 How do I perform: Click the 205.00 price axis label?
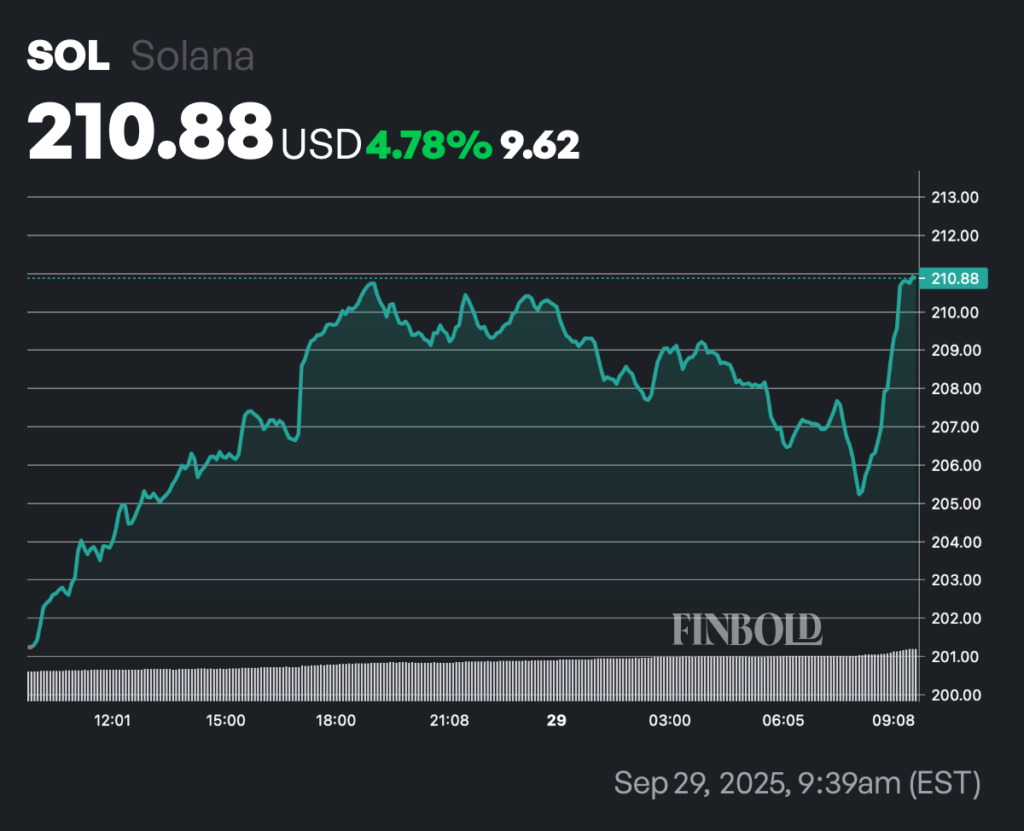click(954, 504)
